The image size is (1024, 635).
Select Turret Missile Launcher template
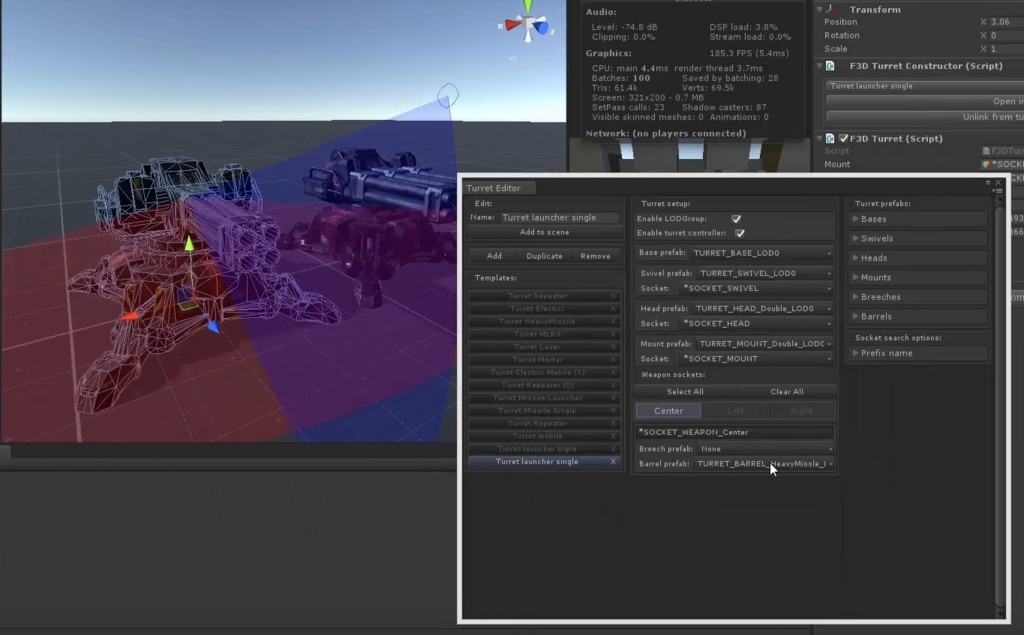coord(537,398)
